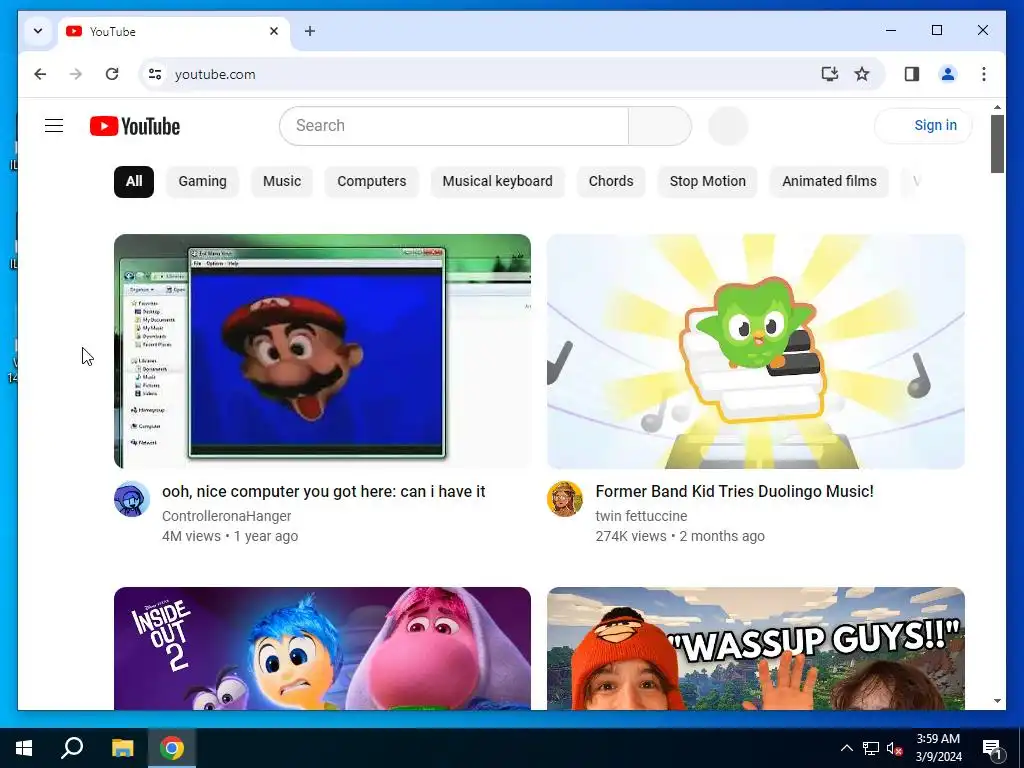Open the Duolingo owl video thumbnail
Screen dimensions: 1024x768
[x=756, y=351]
